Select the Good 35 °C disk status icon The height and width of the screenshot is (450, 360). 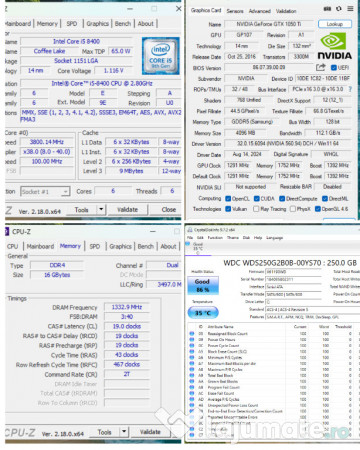[197, 247]
